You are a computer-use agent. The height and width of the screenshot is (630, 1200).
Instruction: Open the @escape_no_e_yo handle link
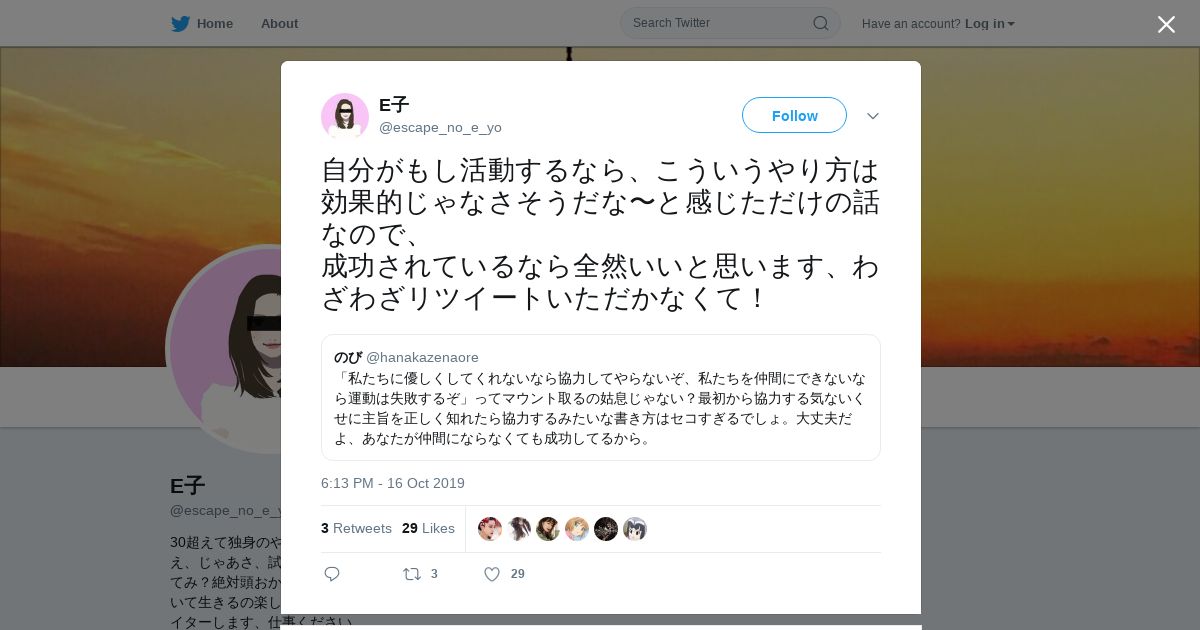[440, 128]
